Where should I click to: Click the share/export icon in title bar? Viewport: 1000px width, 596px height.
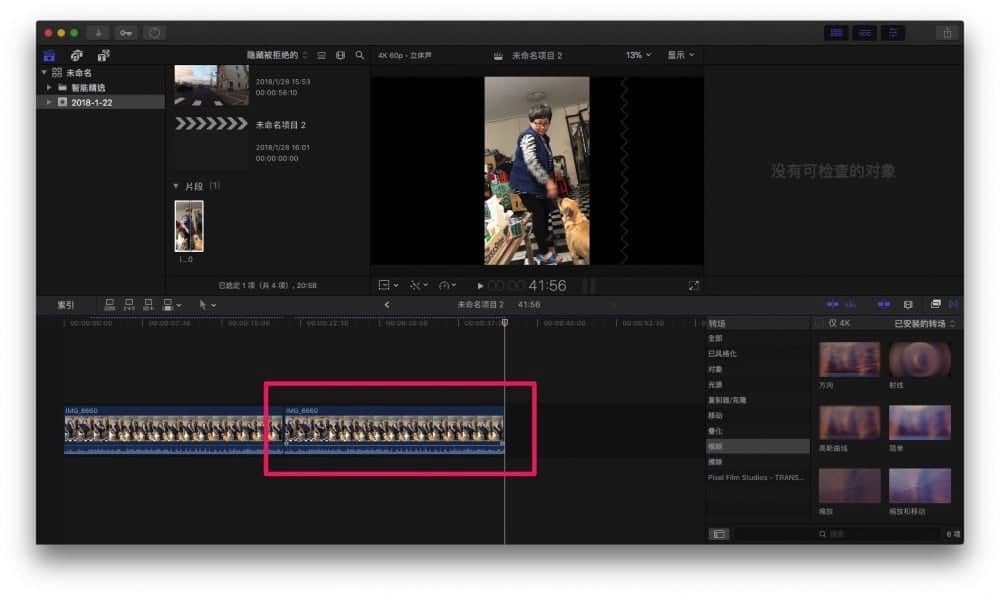(x=948, y=33)
